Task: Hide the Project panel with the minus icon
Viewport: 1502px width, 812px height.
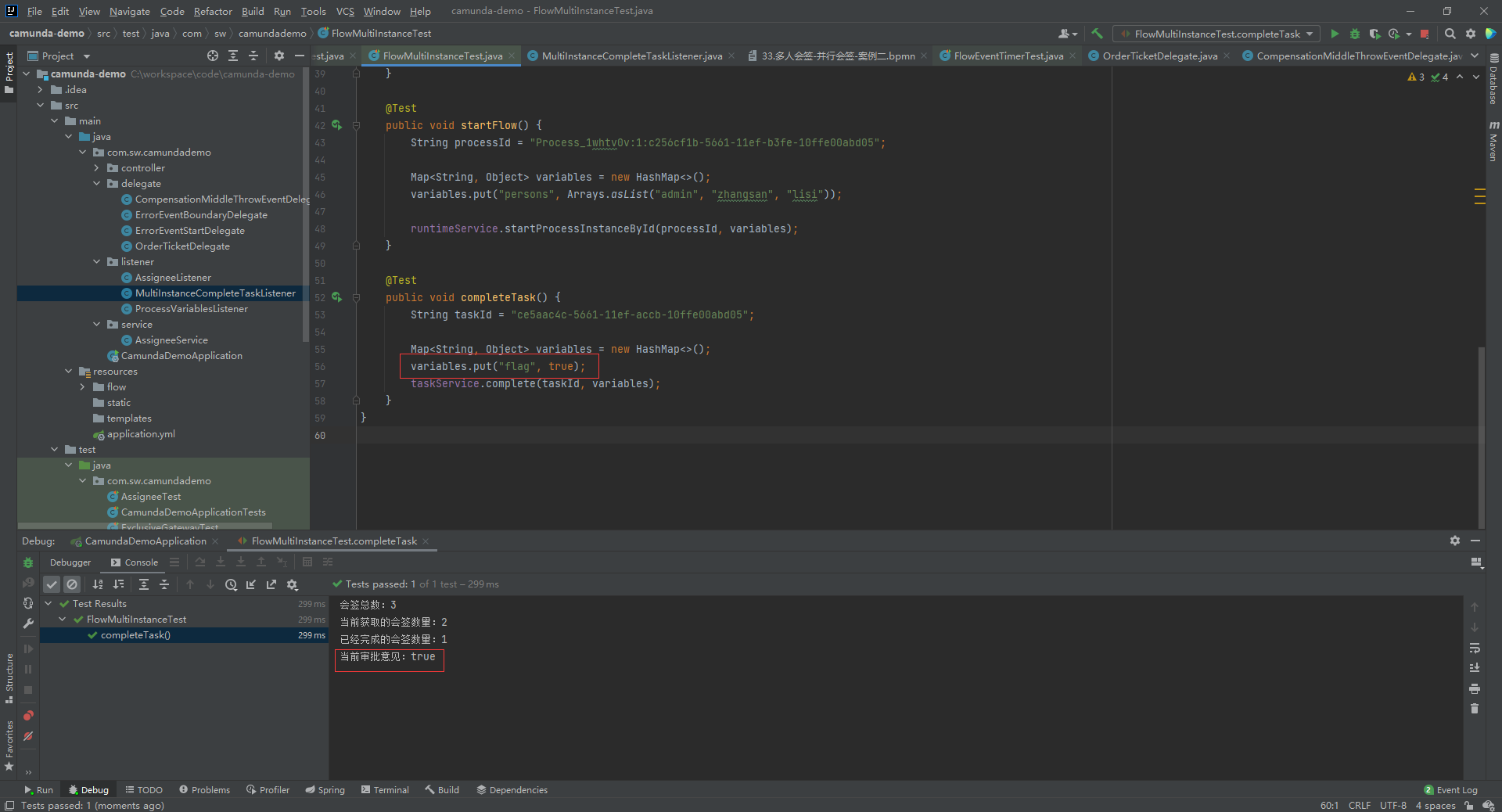Action: tap(299, 56)
